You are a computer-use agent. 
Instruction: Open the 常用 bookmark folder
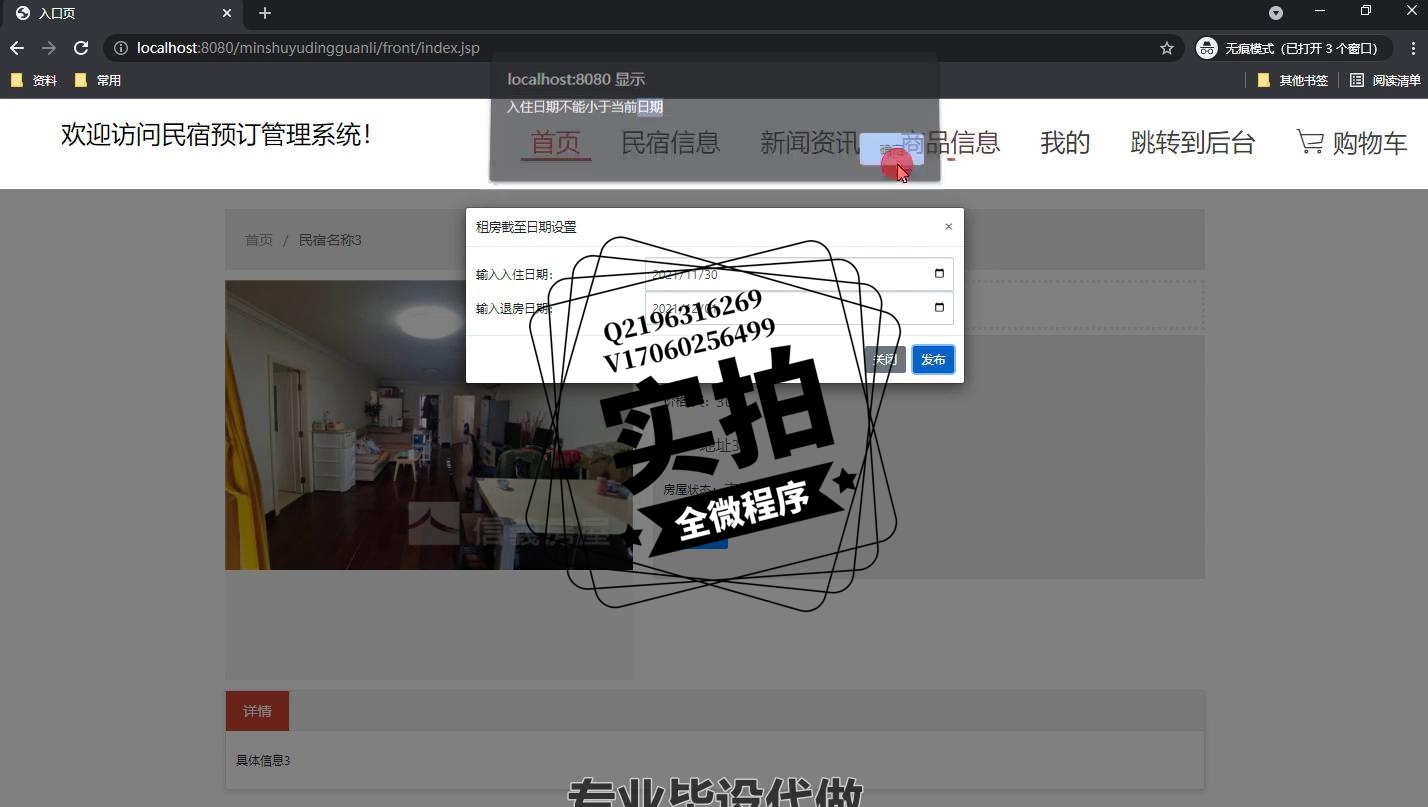click(98, 80)
